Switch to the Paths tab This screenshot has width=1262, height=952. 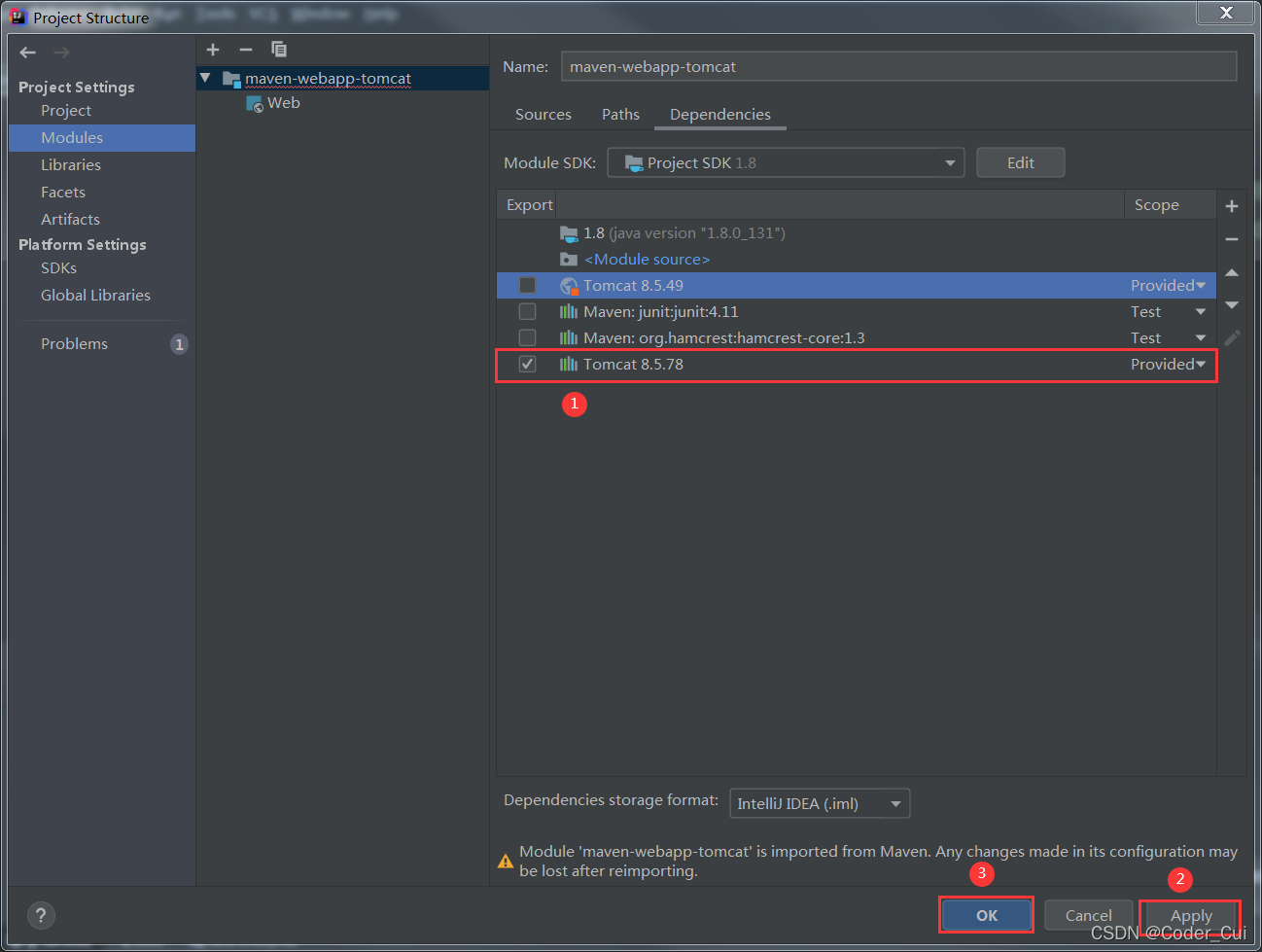coord(620,114)
